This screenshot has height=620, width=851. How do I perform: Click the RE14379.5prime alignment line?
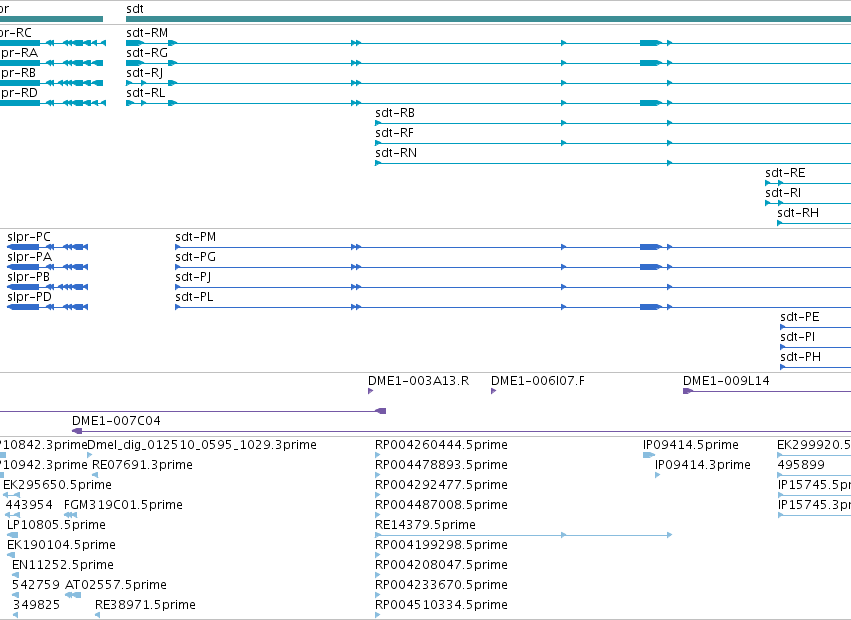(x=524, y=535)
